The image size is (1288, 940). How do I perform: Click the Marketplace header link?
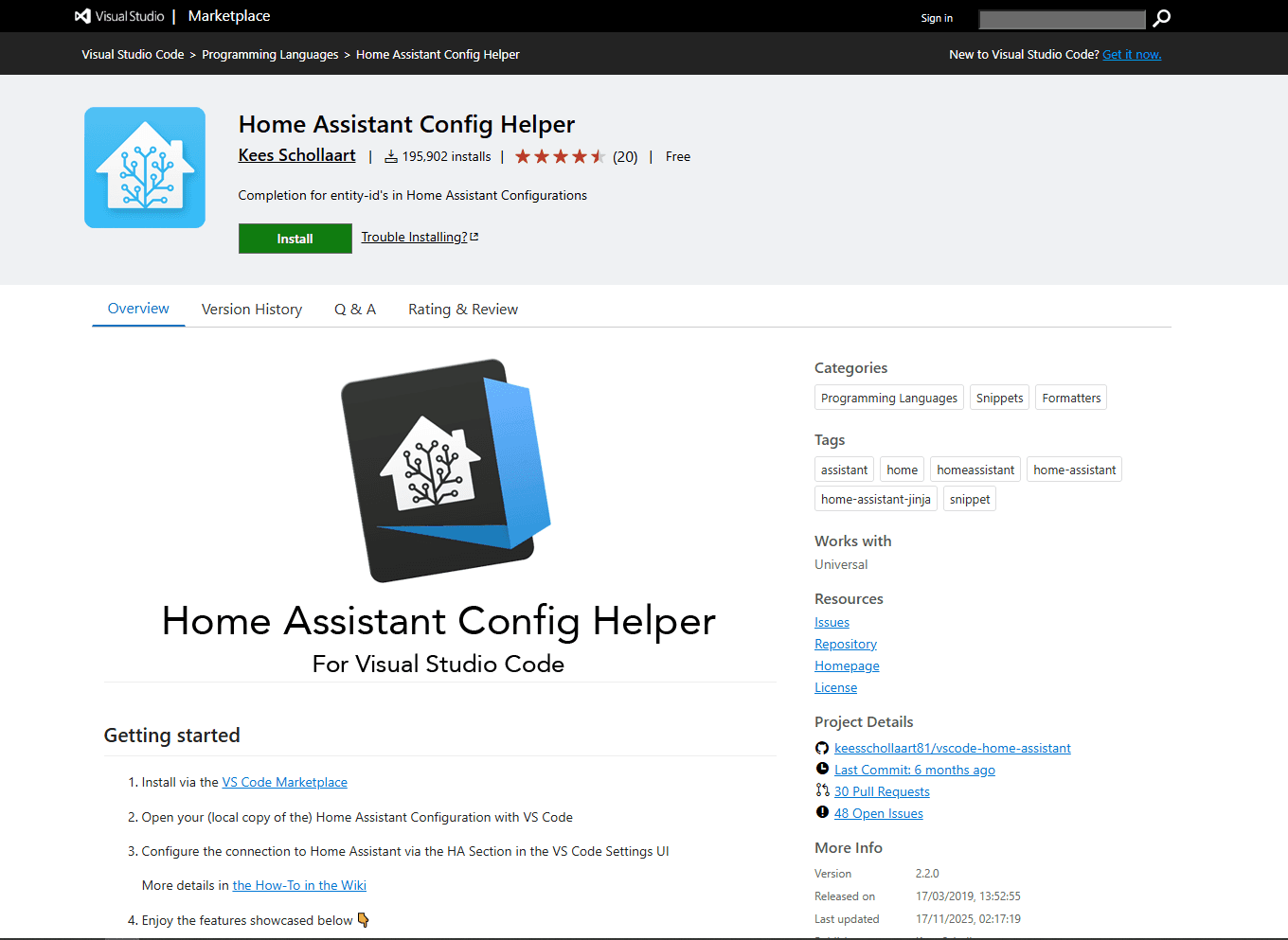pos(229,16)
